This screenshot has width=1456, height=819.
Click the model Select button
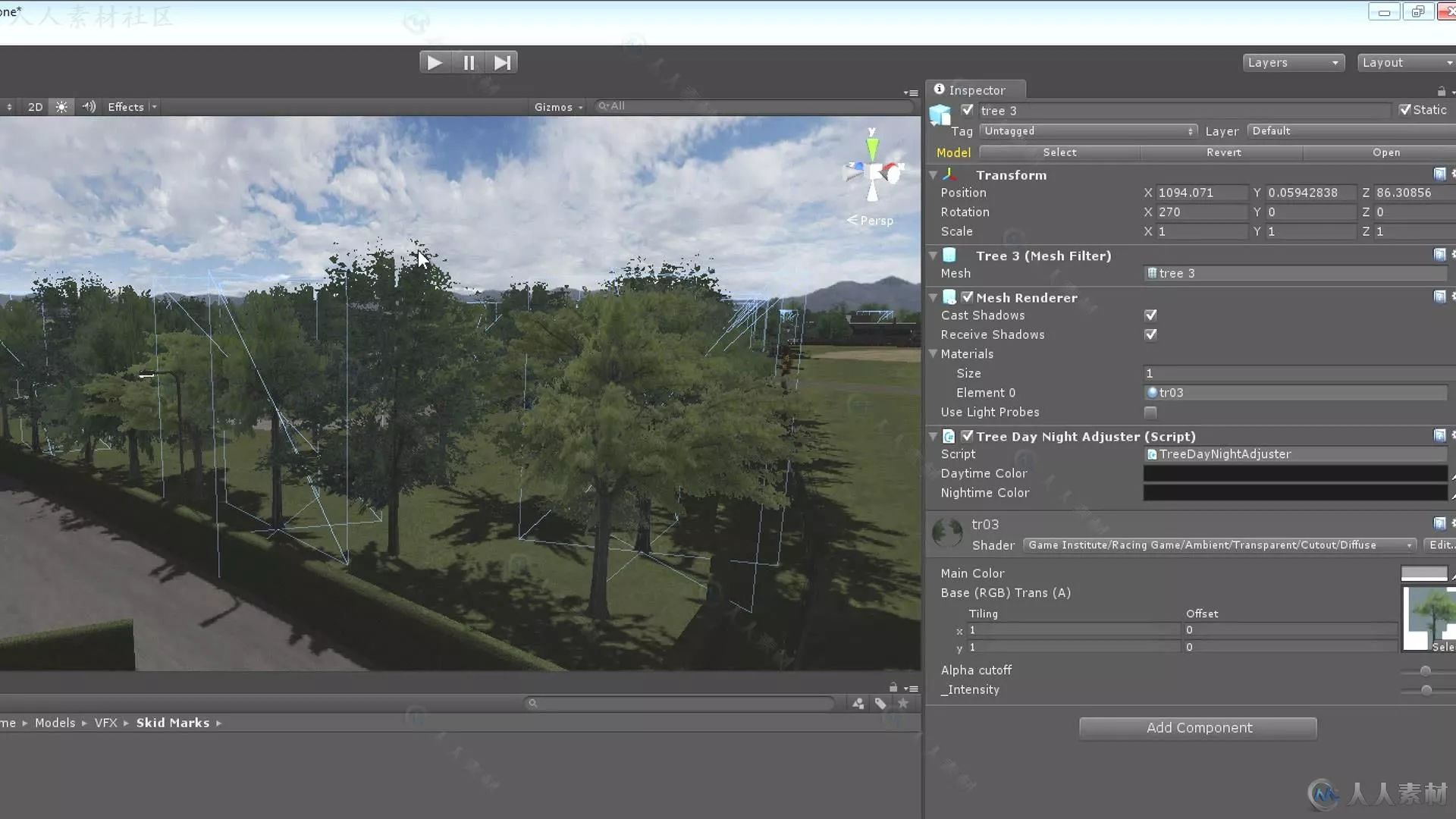pyautogui.click(x=1059, y=152)
